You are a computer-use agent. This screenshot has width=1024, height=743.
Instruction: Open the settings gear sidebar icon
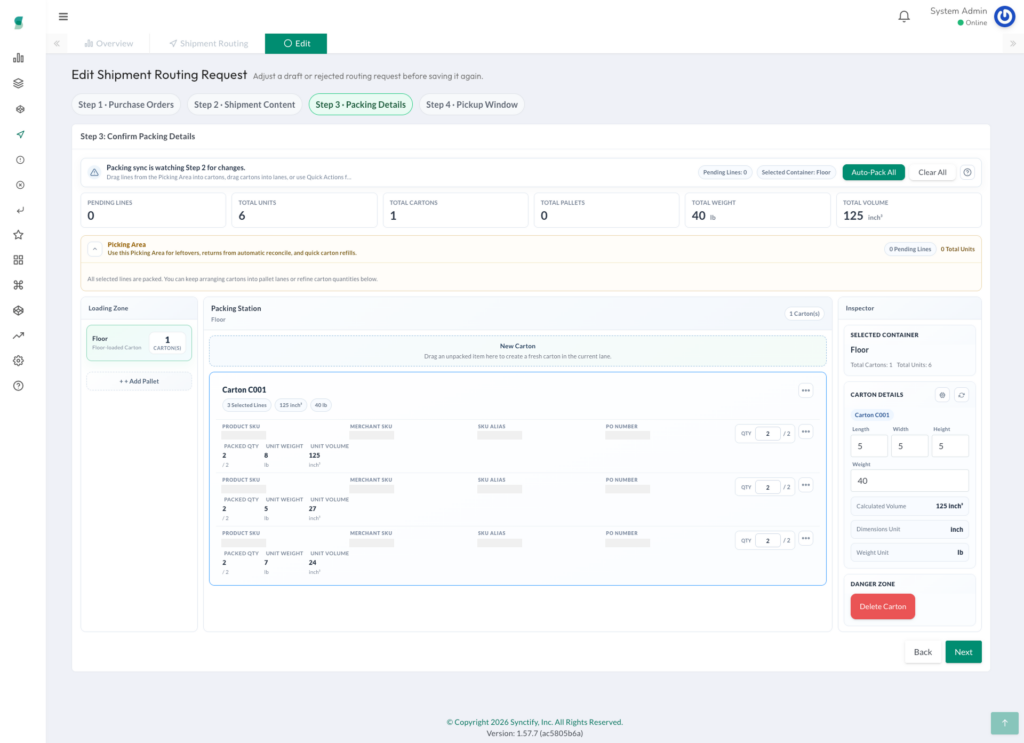click(18, 360)
